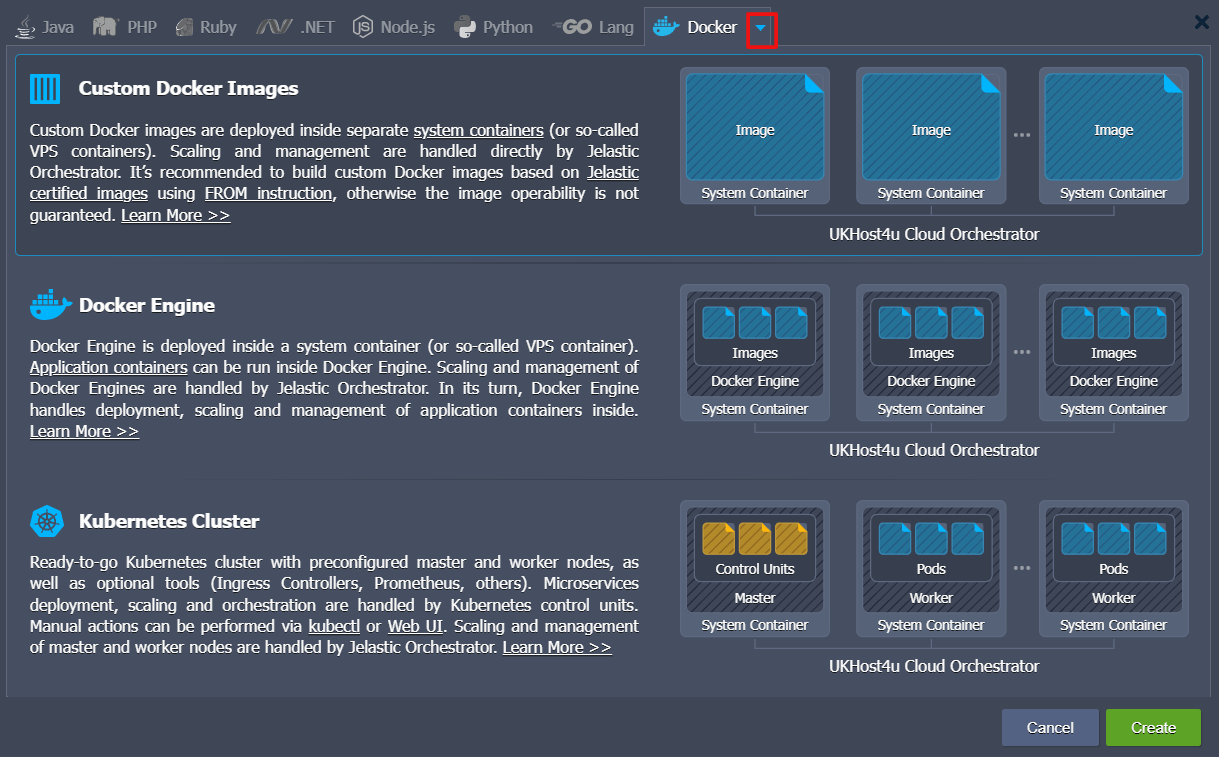
Task: Click the Custom Docker Images striped icon
Action: coord(44,89)
